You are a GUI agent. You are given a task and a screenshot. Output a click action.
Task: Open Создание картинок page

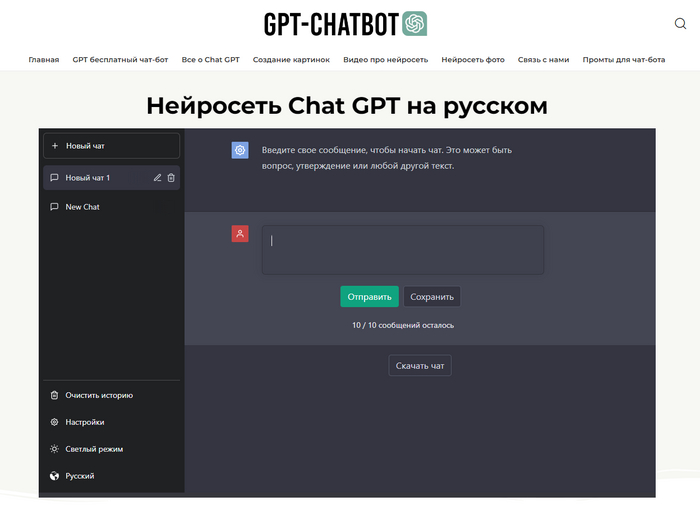click(291, 59)
